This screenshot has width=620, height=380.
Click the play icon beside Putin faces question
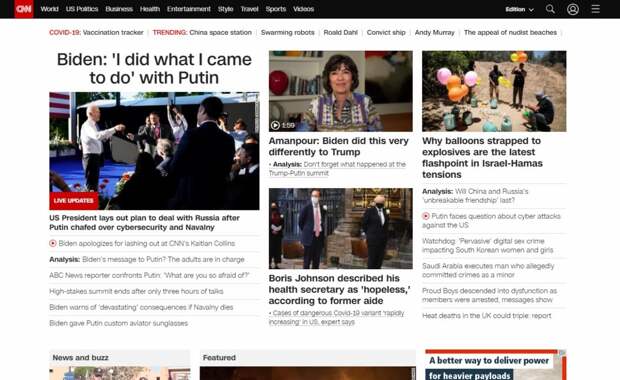tap(425, 216)
